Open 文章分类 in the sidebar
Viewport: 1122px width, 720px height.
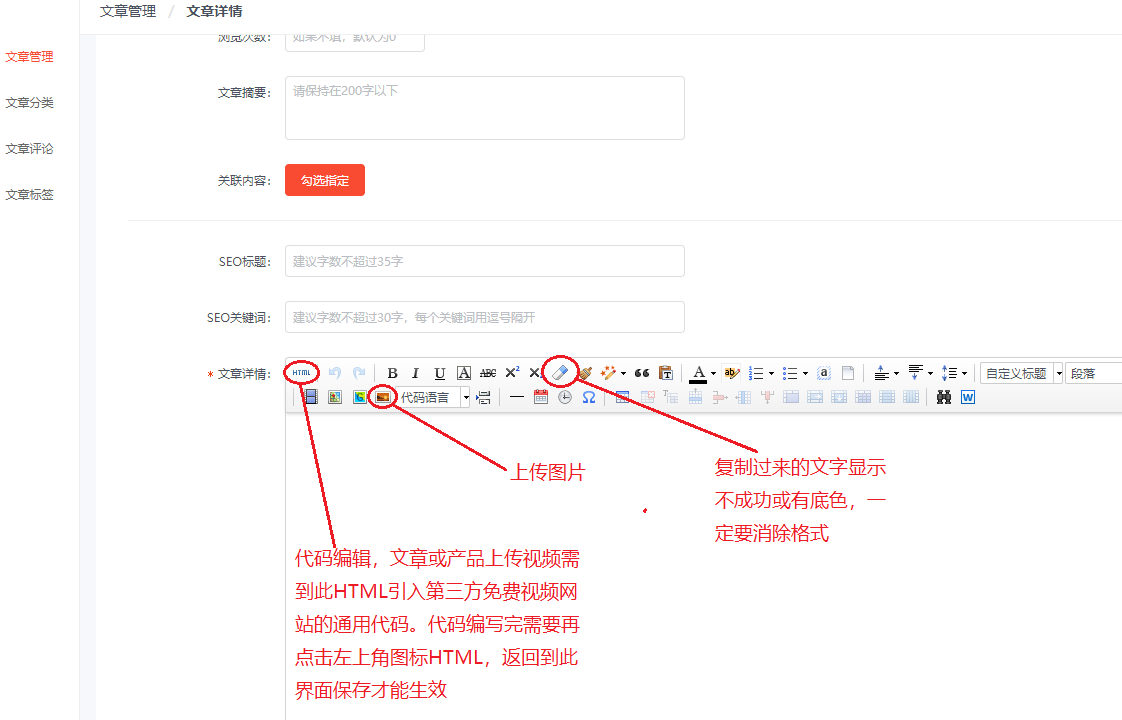29,102
